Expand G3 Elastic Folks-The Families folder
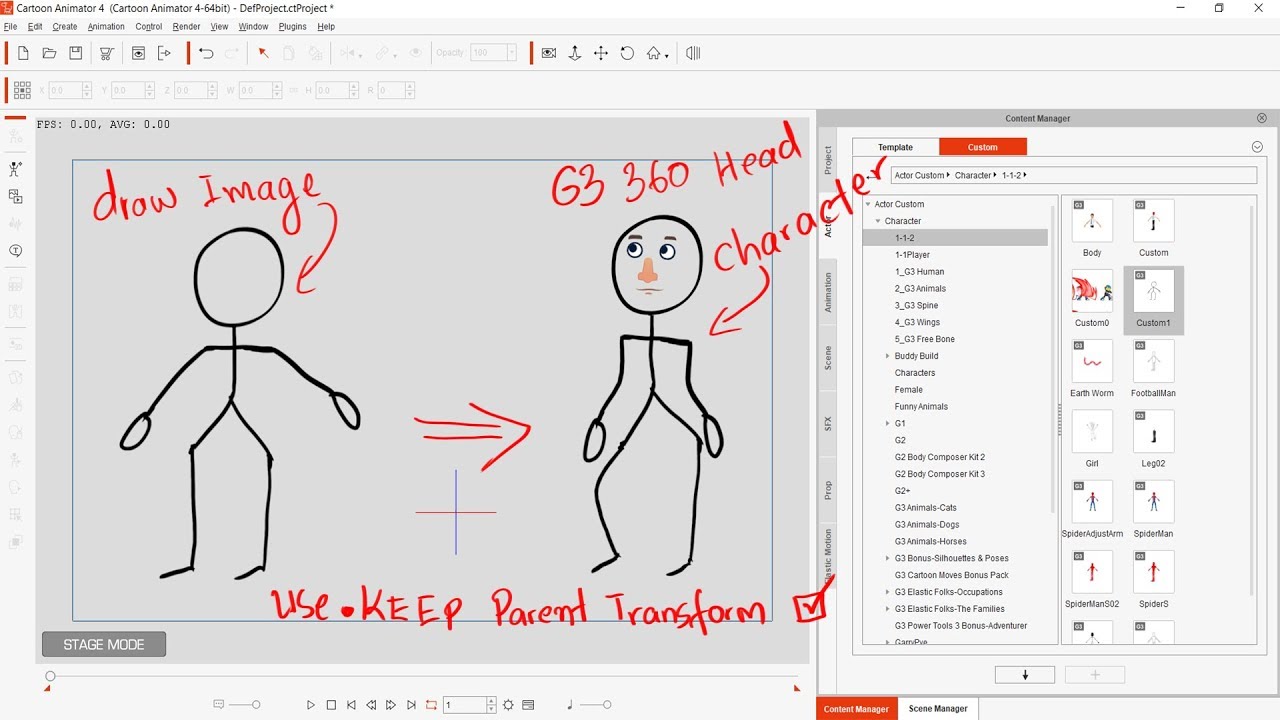The width and height of the screenshot is (1280, 720). [887, 609]
